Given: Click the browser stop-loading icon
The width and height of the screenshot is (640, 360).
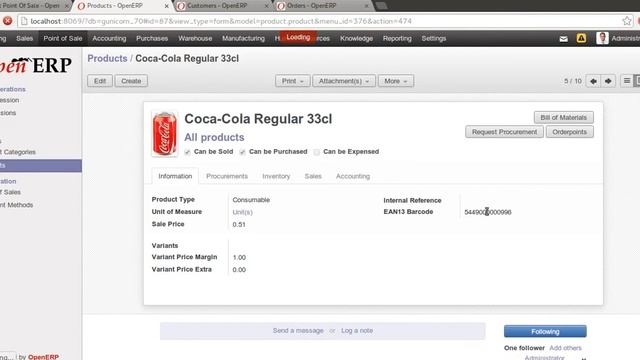Looking at the screenshot, I should click(x=7, y=21).
